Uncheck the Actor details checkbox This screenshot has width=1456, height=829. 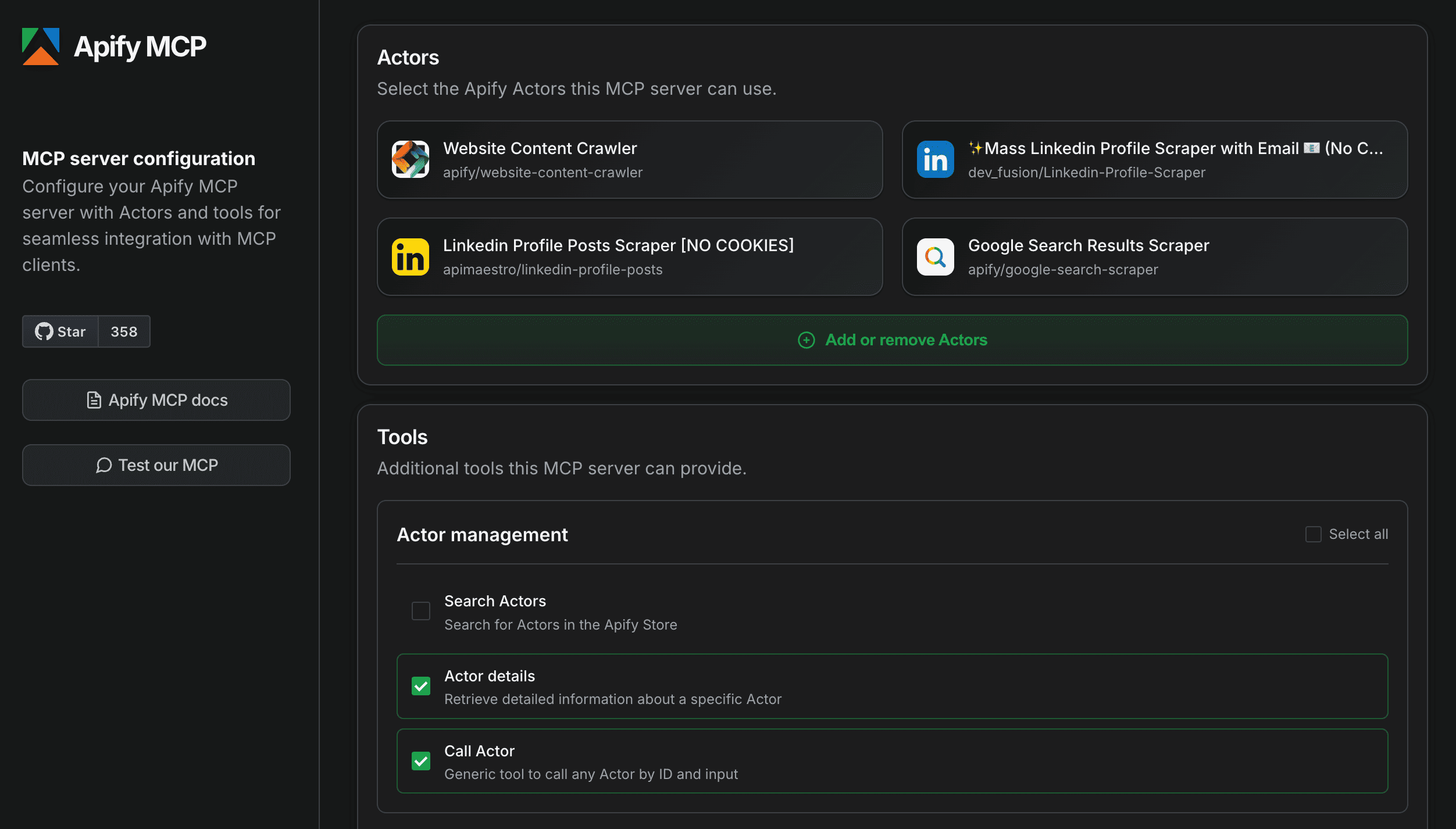[421, 686]
